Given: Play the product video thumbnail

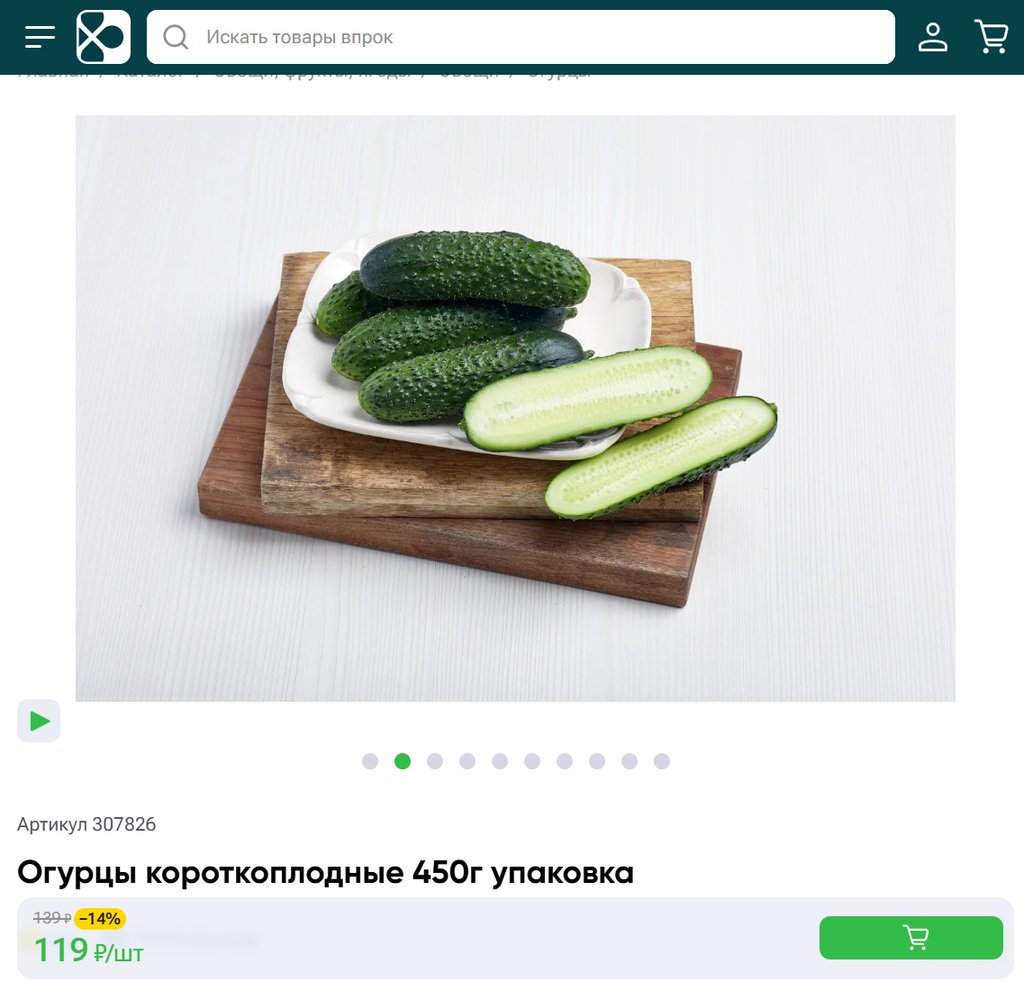Looking at the screenshot, I should coord(39,721).
